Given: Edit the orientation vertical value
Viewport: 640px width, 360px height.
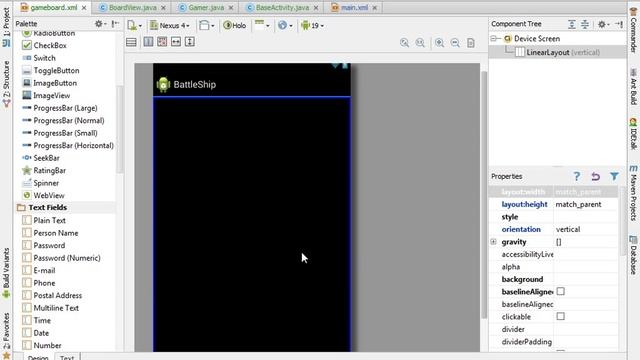Looking at the screenshot, I should [x=585, y=229].
